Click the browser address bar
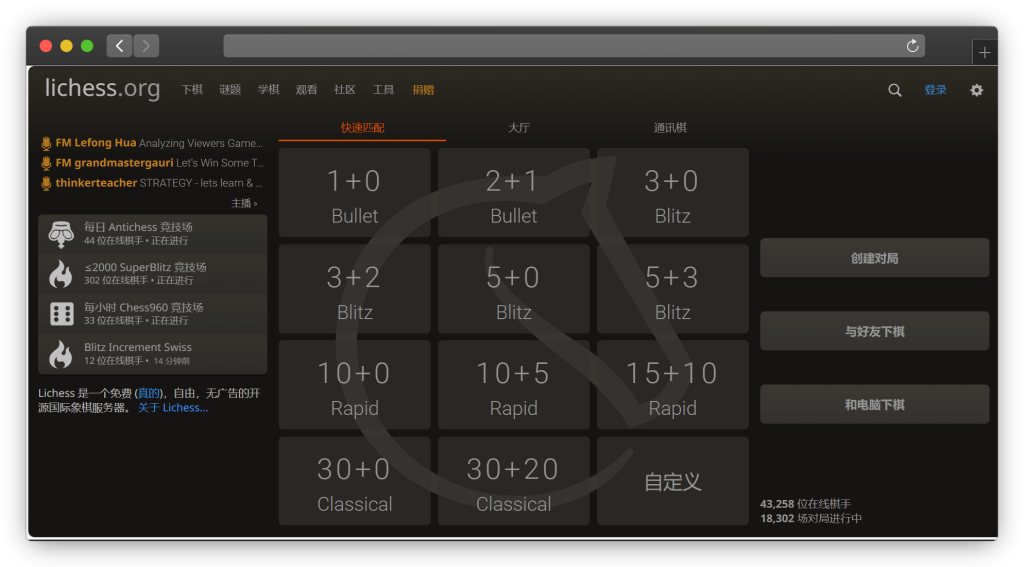Viewport: 1024px width, 567px height. click(x=560, y=46)
